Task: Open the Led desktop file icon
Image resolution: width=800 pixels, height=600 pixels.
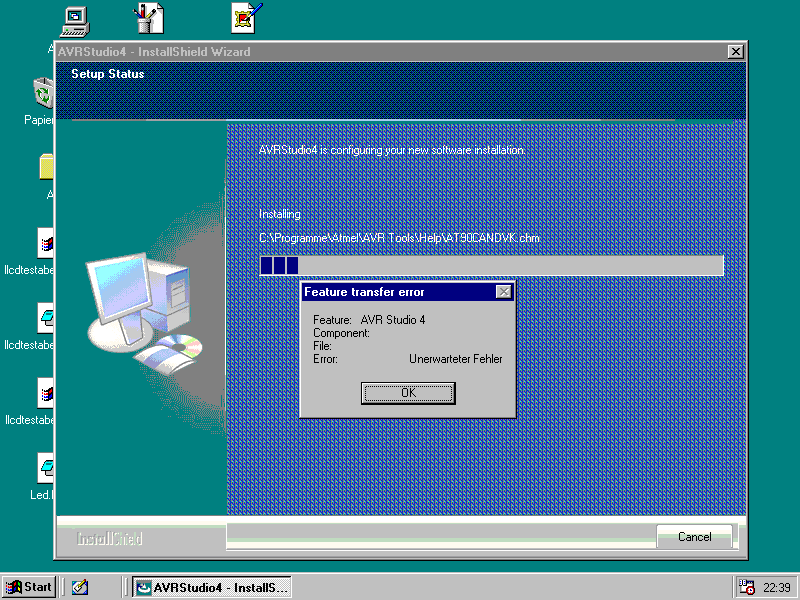Action: 45,468
